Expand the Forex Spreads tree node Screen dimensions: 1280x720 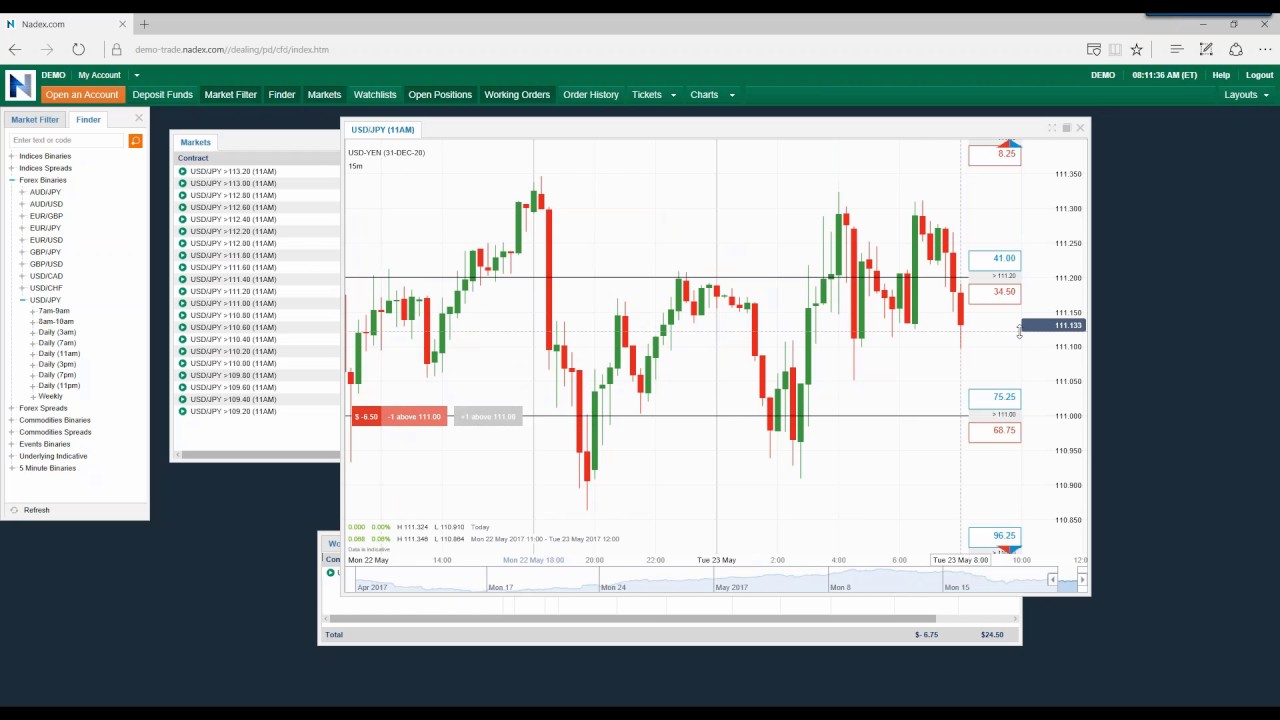[11, 408]
